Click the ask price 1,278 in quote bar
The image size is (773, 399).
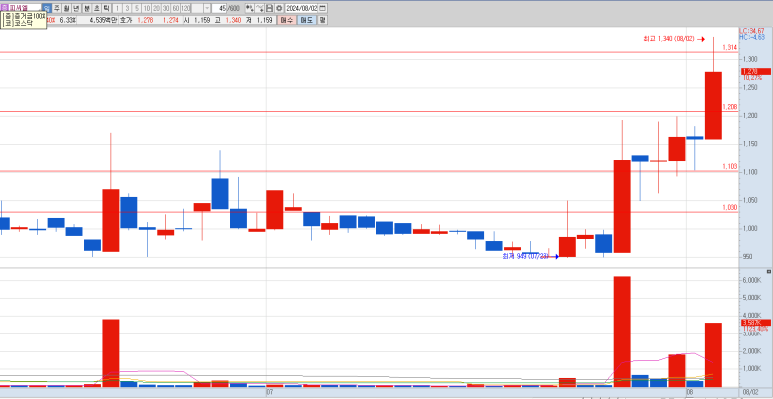(x=145, y=20)
